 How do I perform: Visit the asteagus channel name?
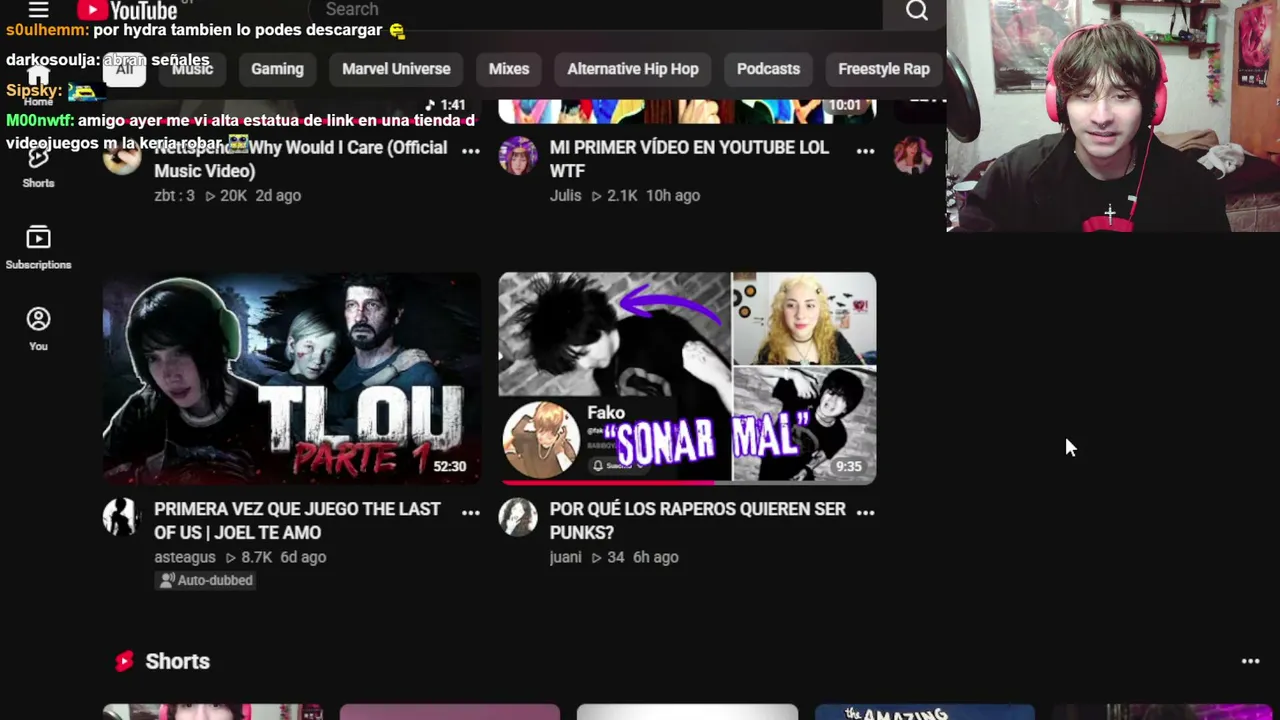pyautogui.click(x=185, y=557)
